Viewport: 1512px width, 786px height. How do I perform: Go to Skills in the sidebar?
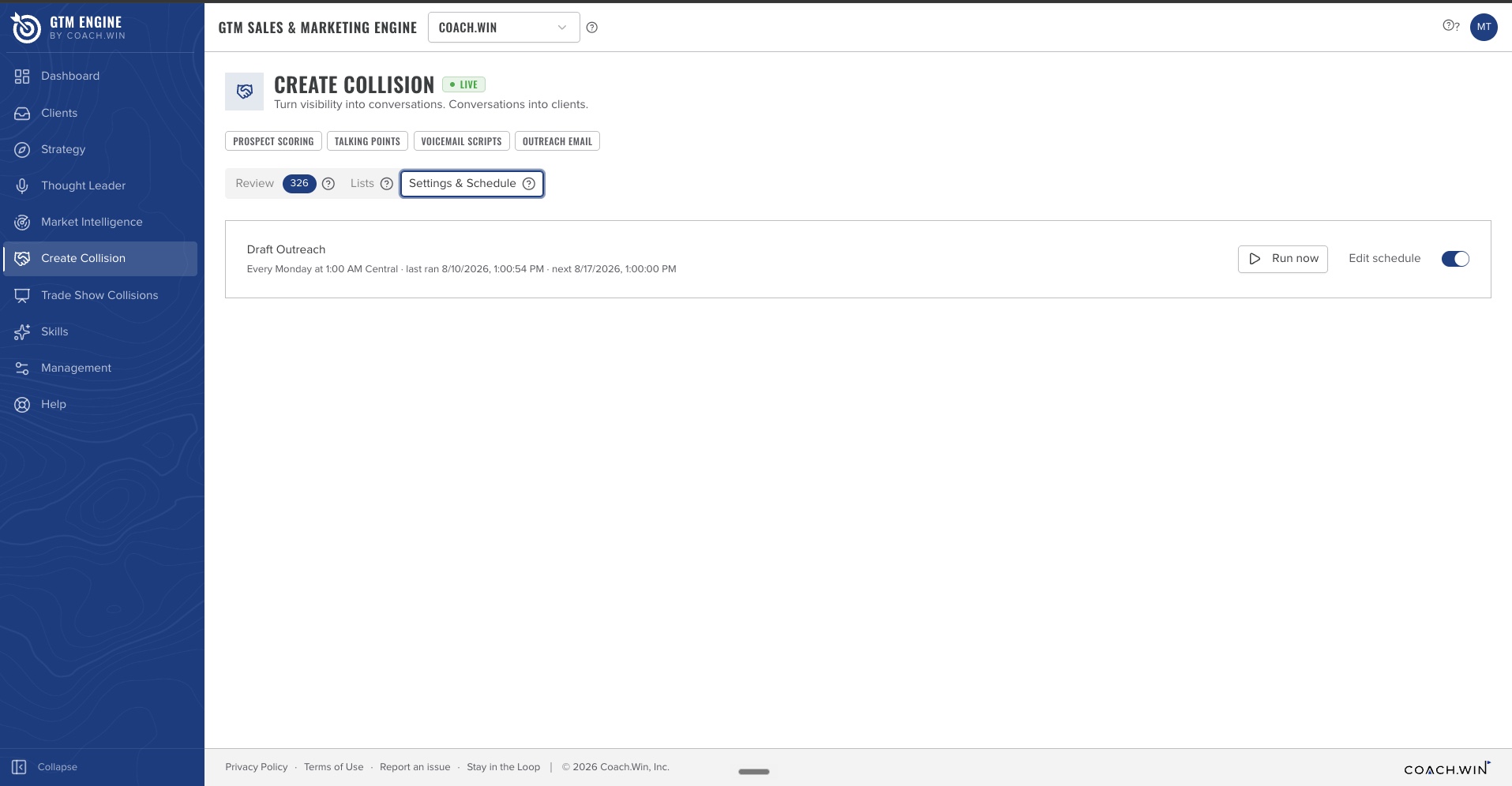point(100,332)
